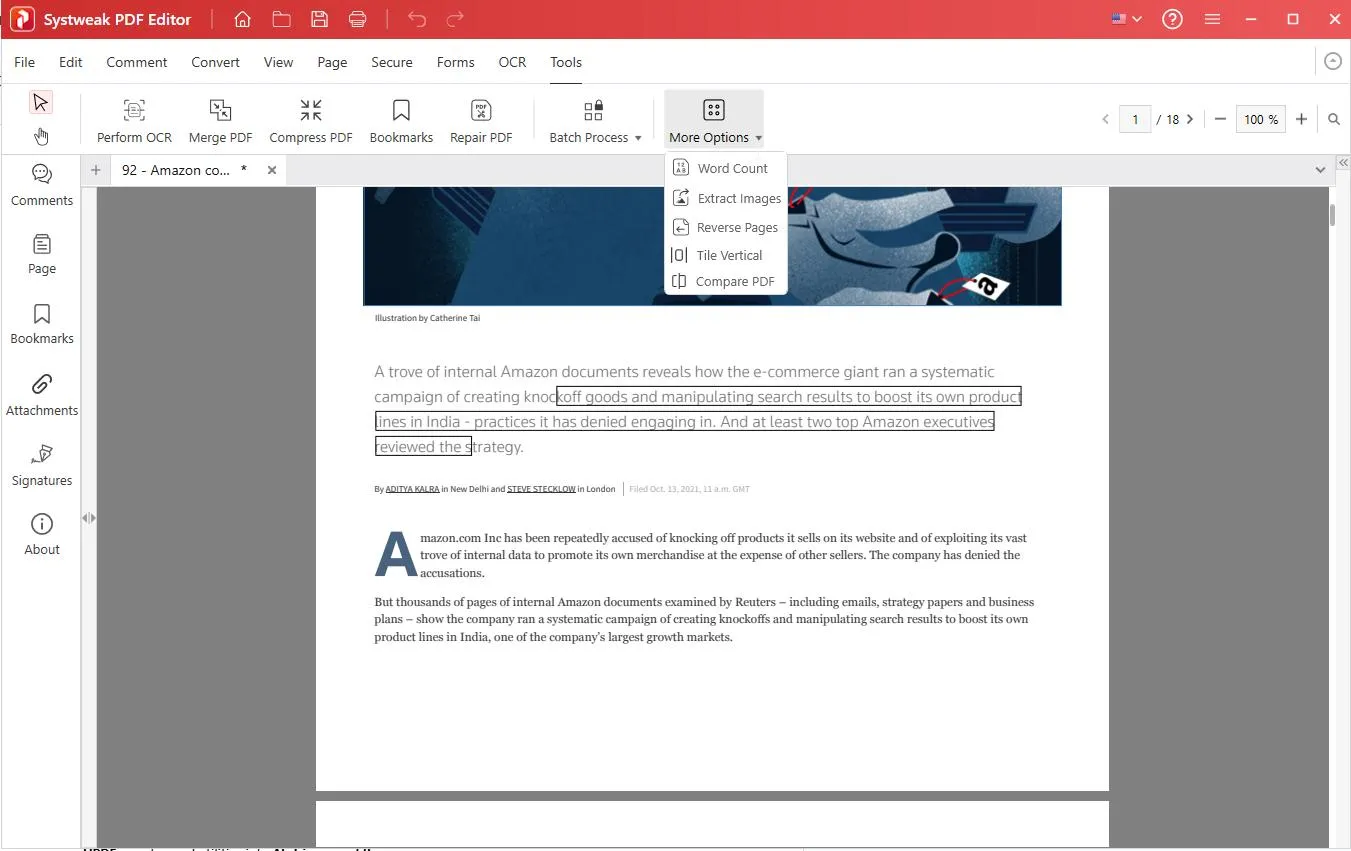Add a new document tab
Viewport: 1351px width, 851px height.
96,170
